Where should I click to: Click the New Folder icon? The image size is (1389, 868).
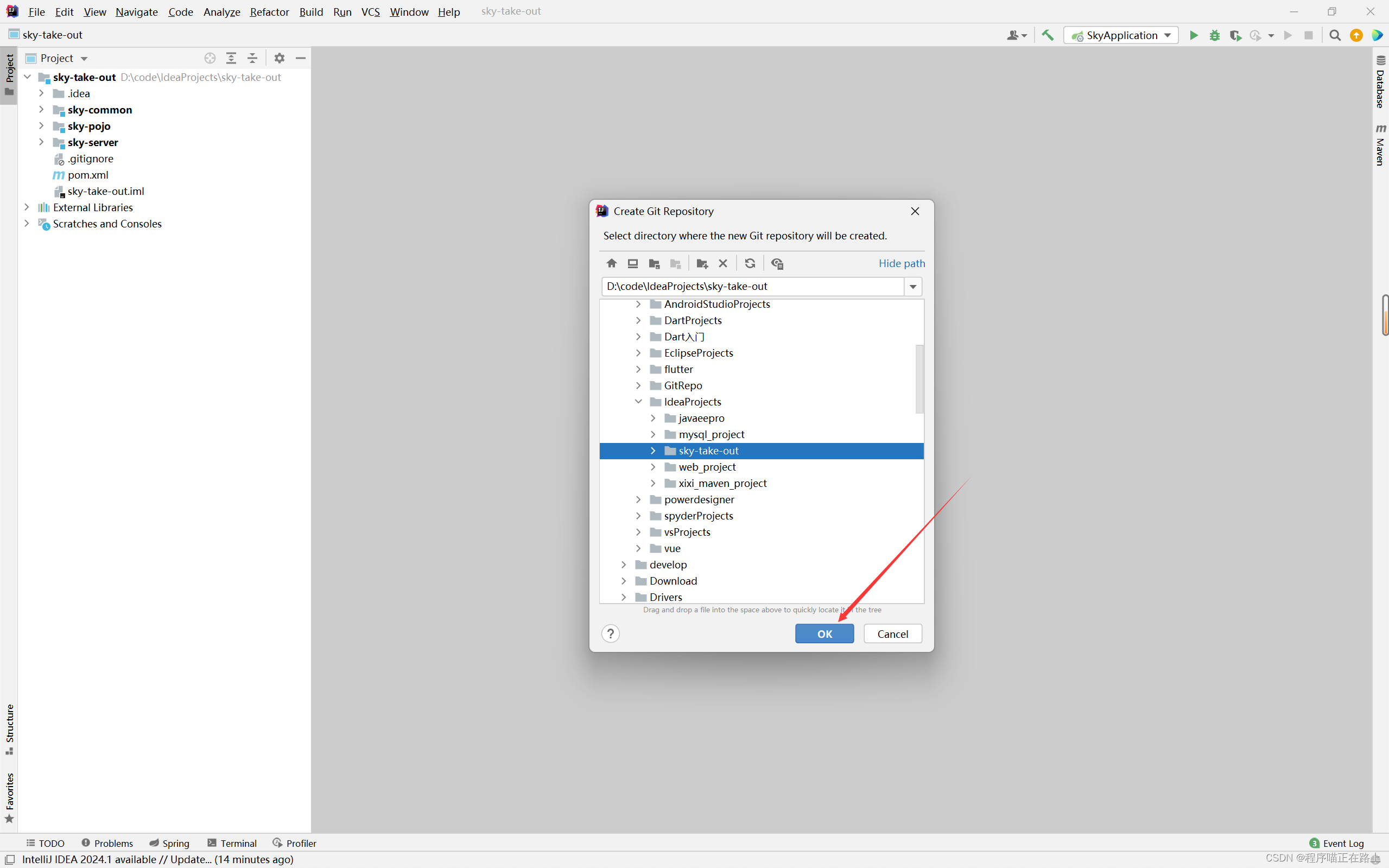coord(701,263)
